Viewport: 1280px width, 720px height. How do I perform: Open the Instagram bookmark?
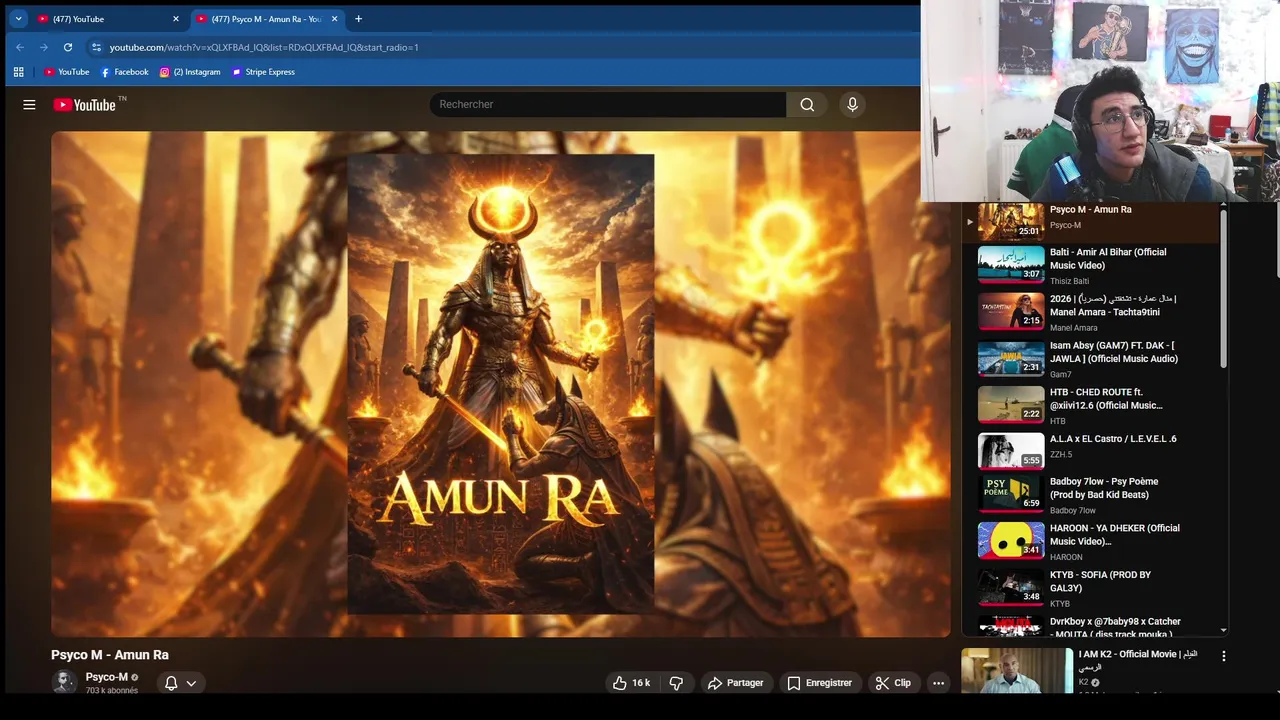point(190,72)
